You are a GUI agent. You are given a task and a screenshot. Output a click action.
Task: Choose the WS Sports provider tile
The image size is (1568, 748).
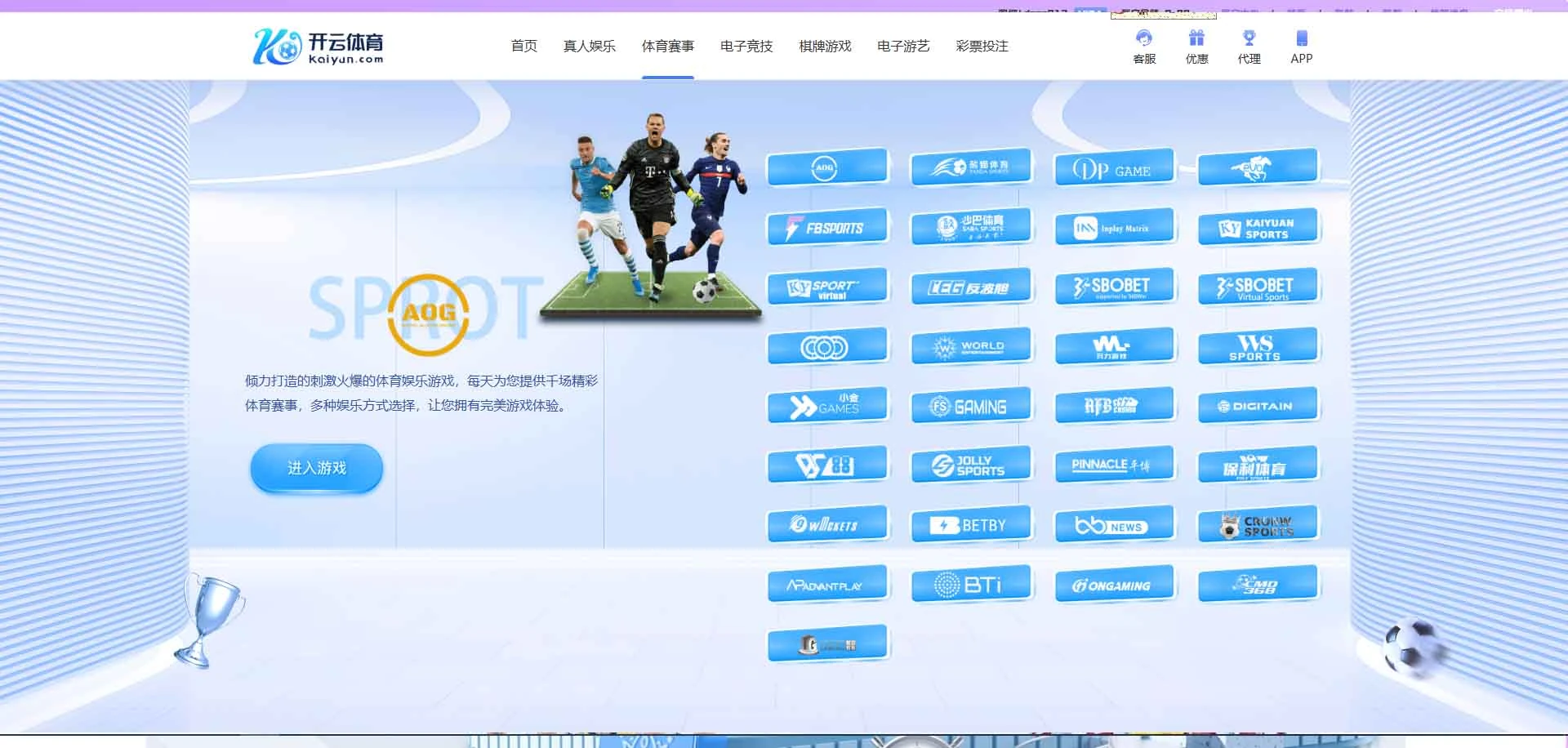[x=1257, y=347]
